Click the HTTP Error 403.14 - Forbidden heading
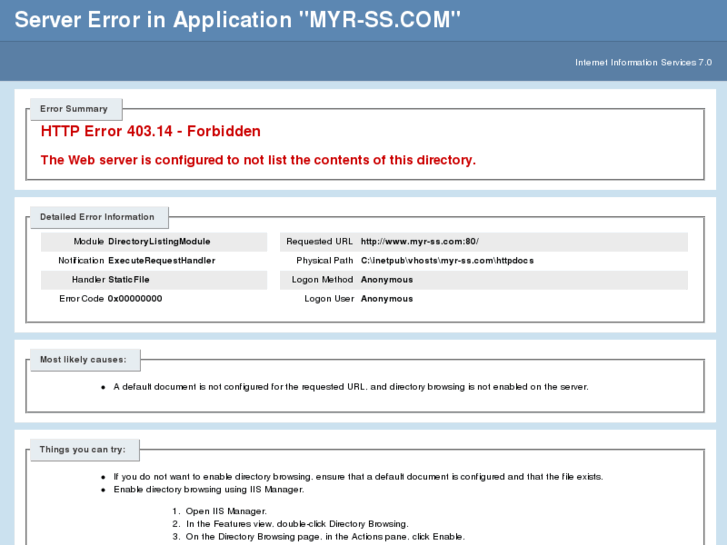The width and height of the screenshot is (727, 545). coord(151,131)
